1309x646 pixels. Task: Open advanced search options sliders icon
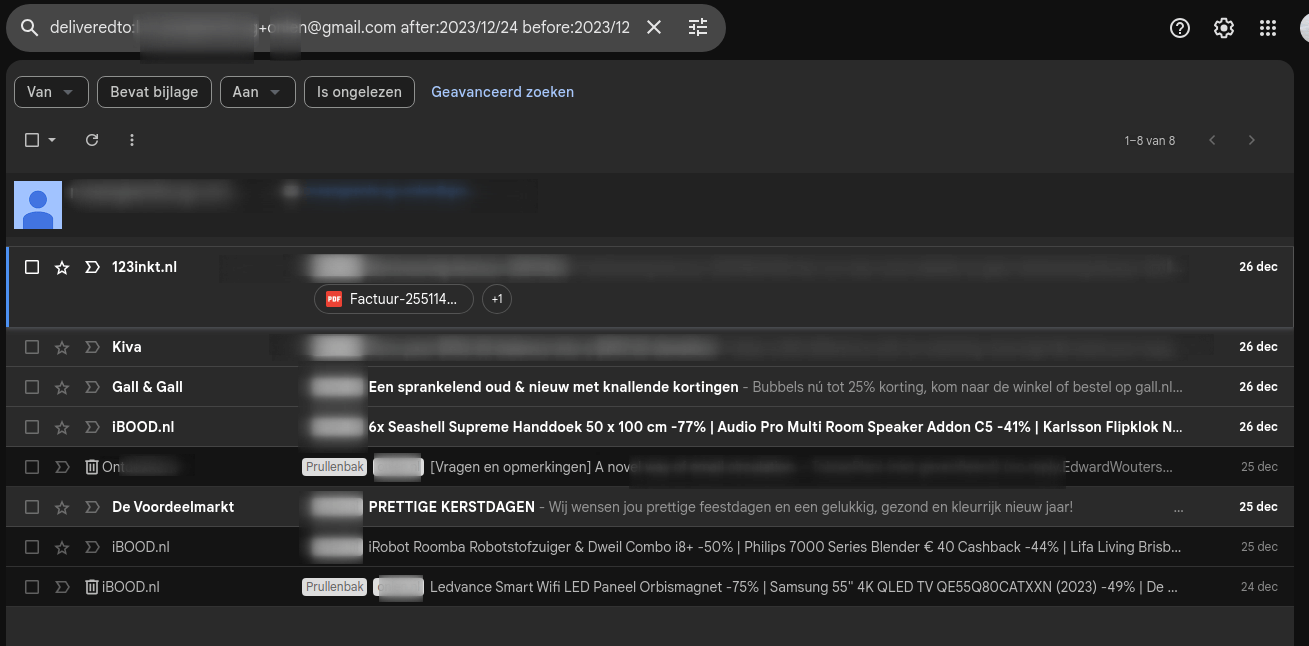[x=697, y=27]
